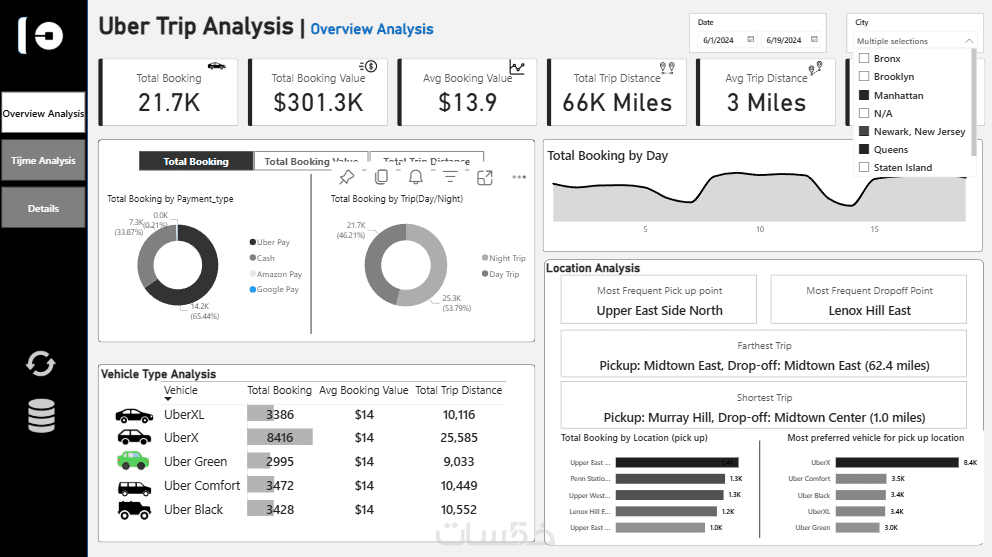Open more options ellipsis on visual

point(519,177)
